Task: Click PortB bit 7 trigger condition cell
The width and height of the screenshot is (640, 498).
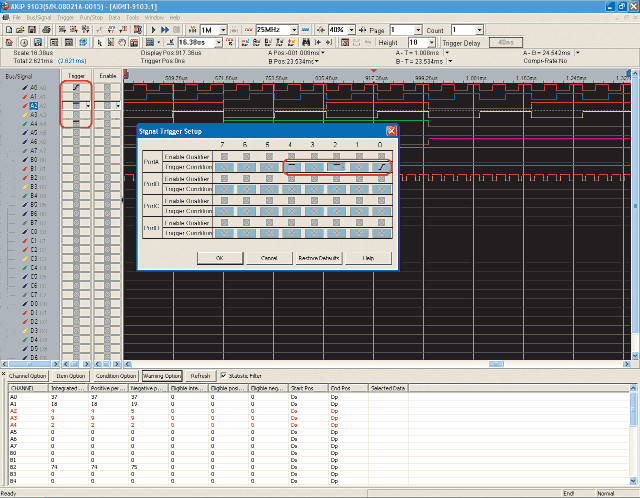Action: tap(222, 190)
